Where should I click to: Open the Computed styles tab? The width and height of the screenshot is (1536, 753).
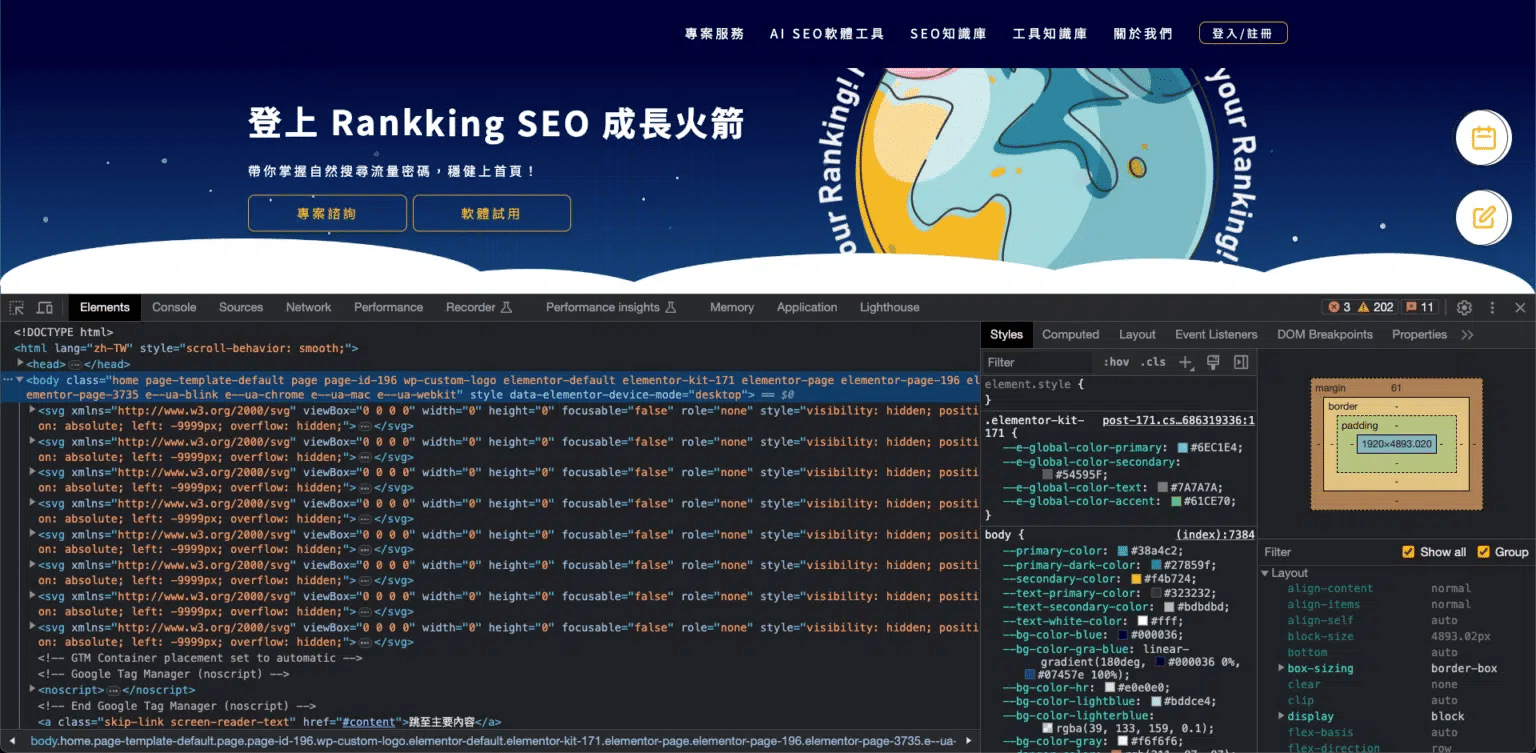tap(1070, 335)
